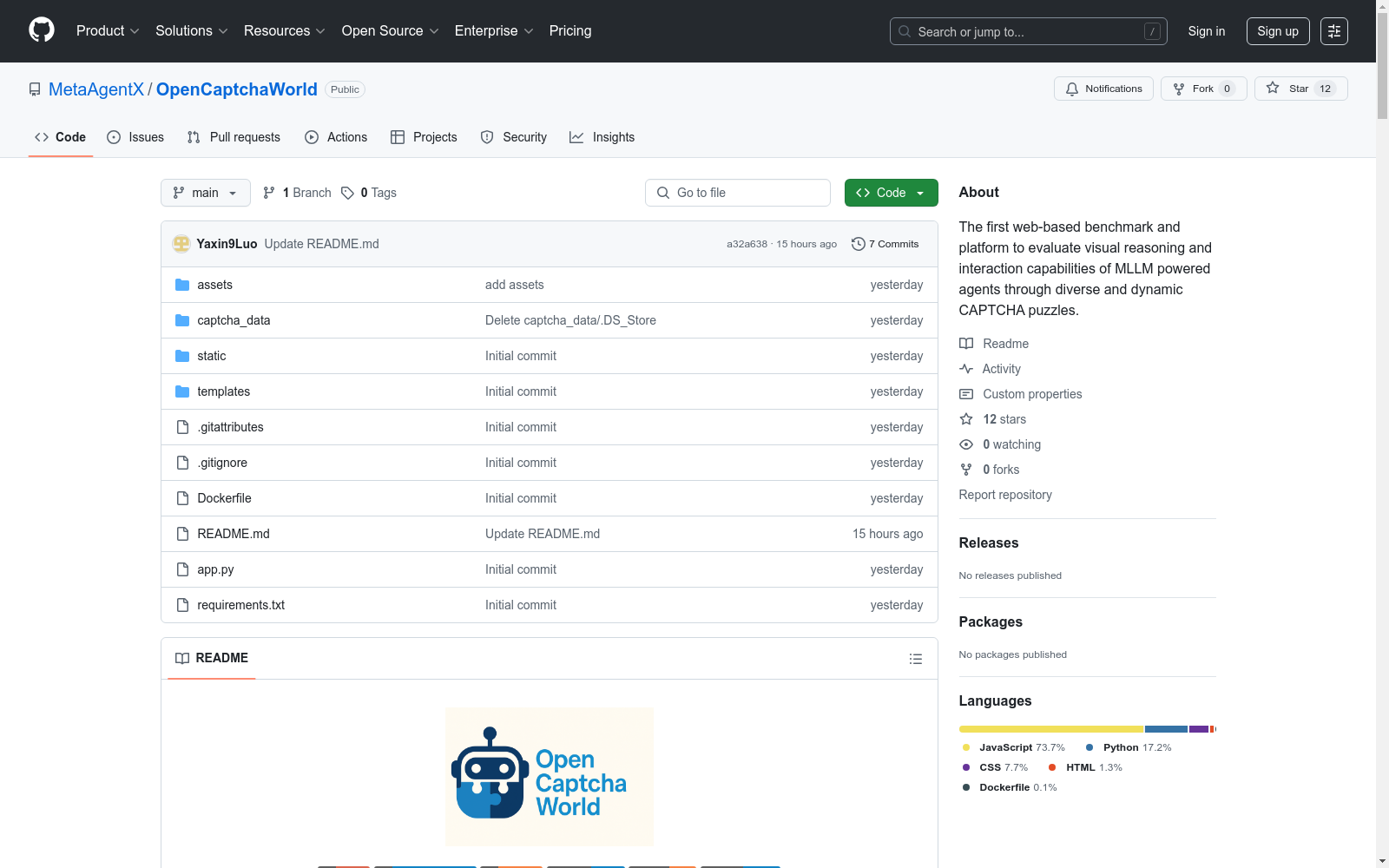Click the Sign up button
Image resolution: width=1389 pixels, height=868 pixels.
click(x=1278, y=31)
